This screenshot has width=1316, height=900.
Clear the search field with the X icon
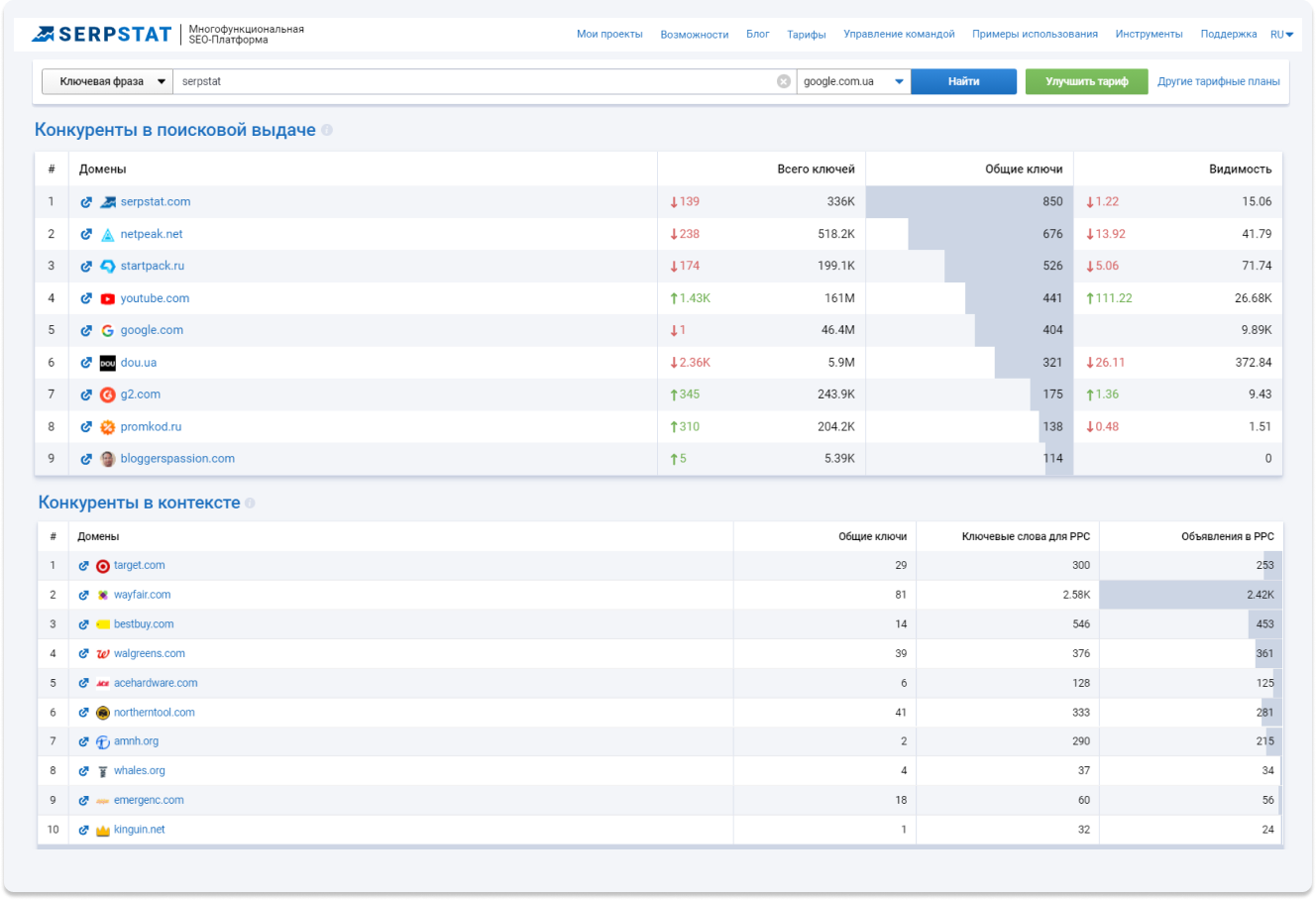(x=784, y=81)
